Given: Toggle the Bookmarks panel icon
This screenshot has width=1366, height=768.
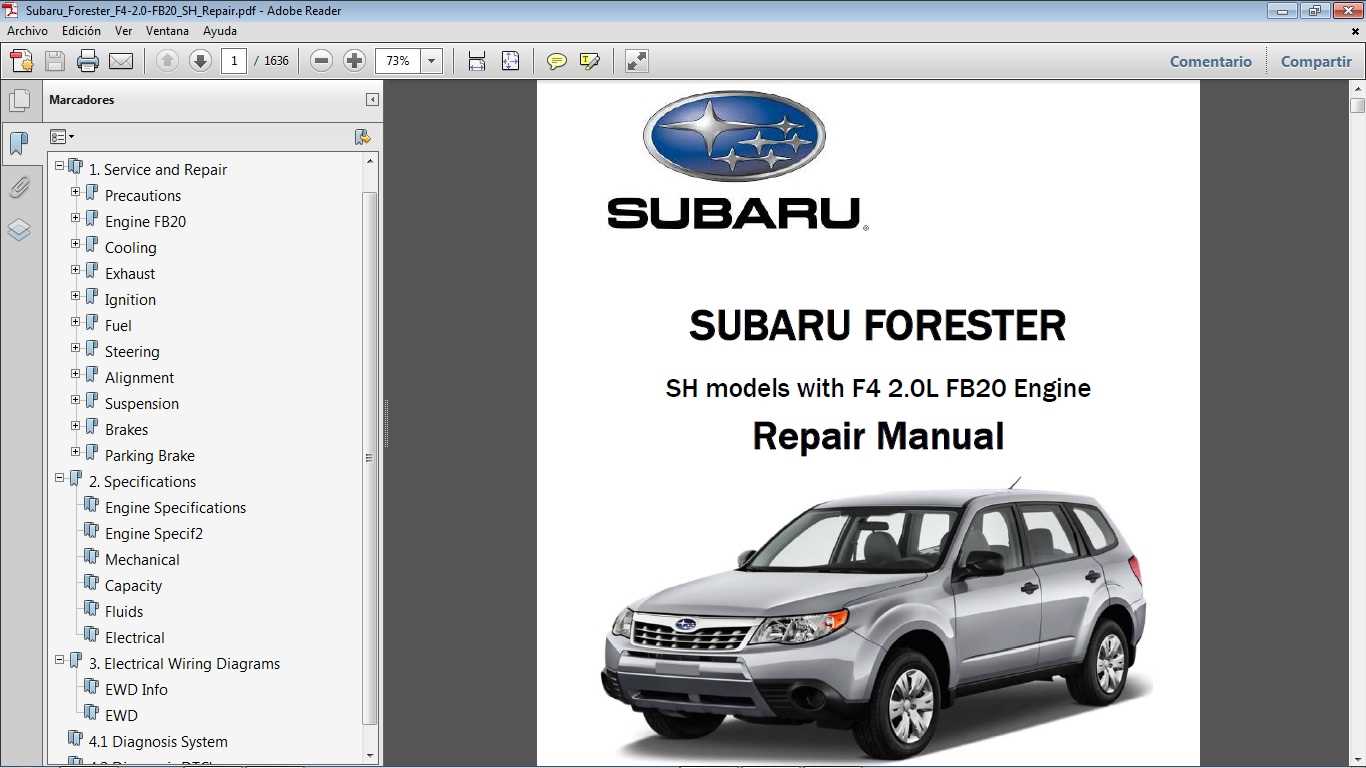Looking at the screenshot, I should coord(18,144).
